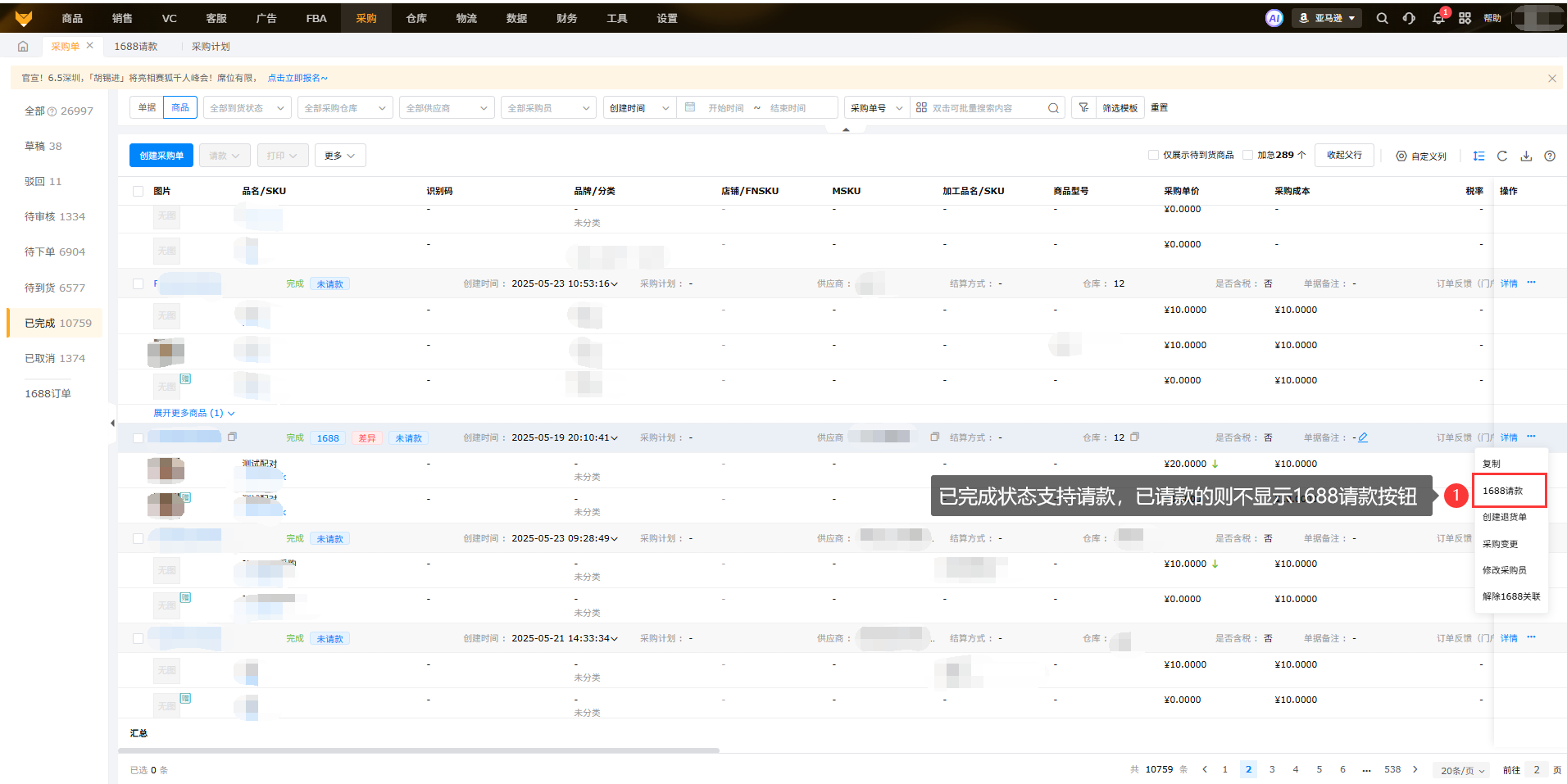
Task: Click the home icon tab
Action: [23, 47]
